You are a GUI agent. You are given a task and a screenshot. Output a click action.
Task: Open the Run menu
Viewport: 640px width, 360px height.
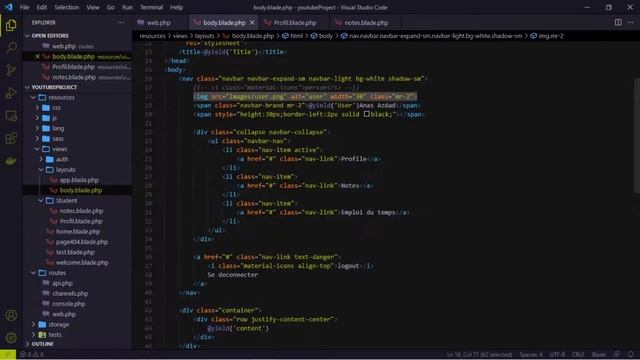pos(127,7)
